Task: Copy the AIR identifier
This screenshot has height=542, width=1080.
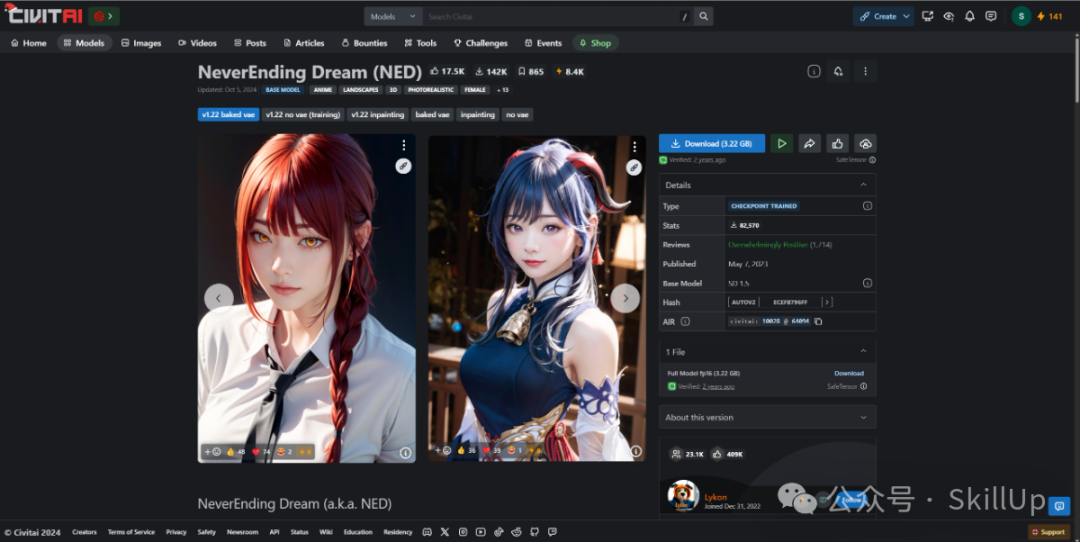Action: pos(818,321)
